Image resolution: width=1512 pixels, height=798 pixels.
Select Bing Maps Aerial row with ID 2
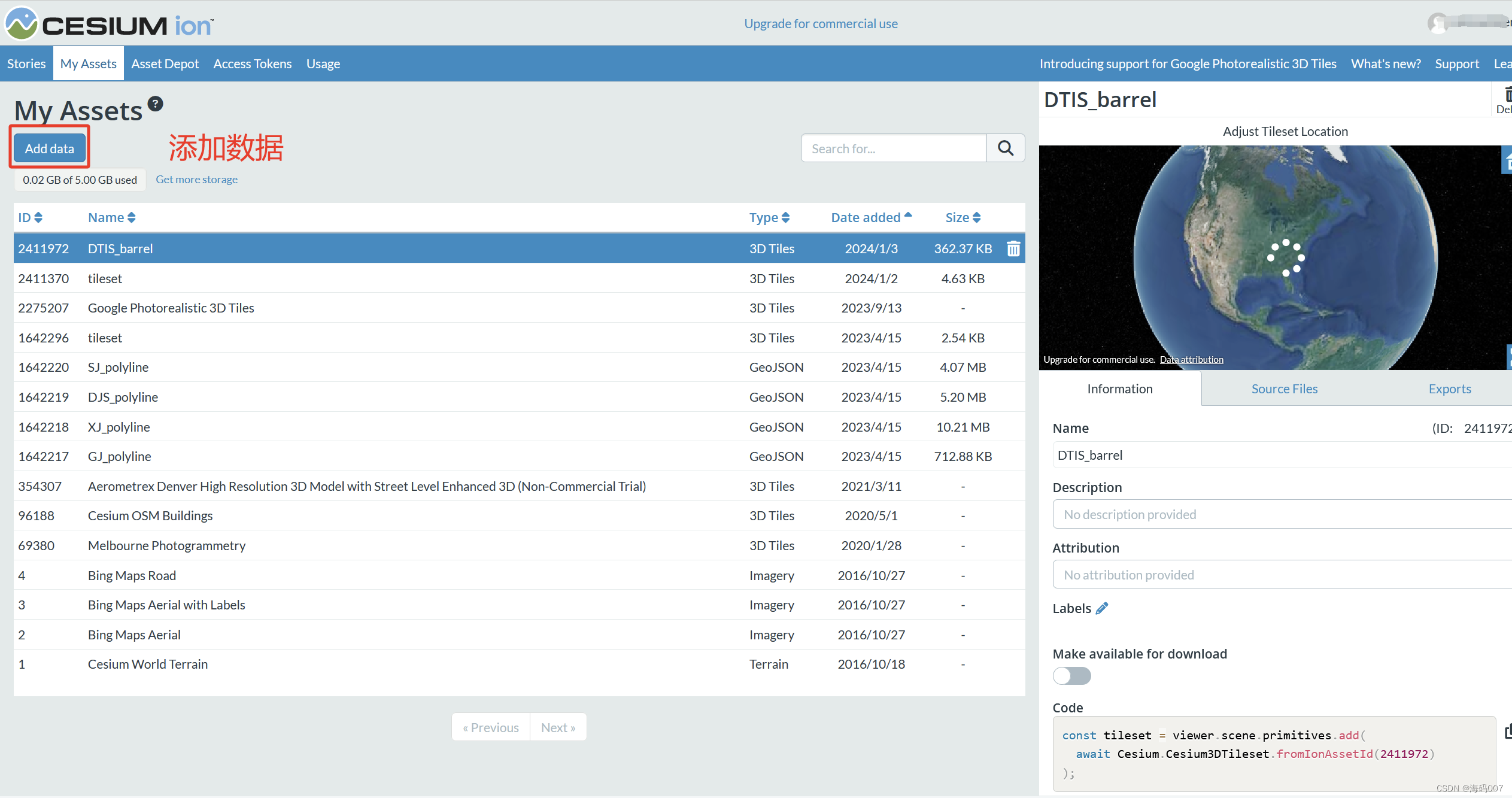(519, 635)
